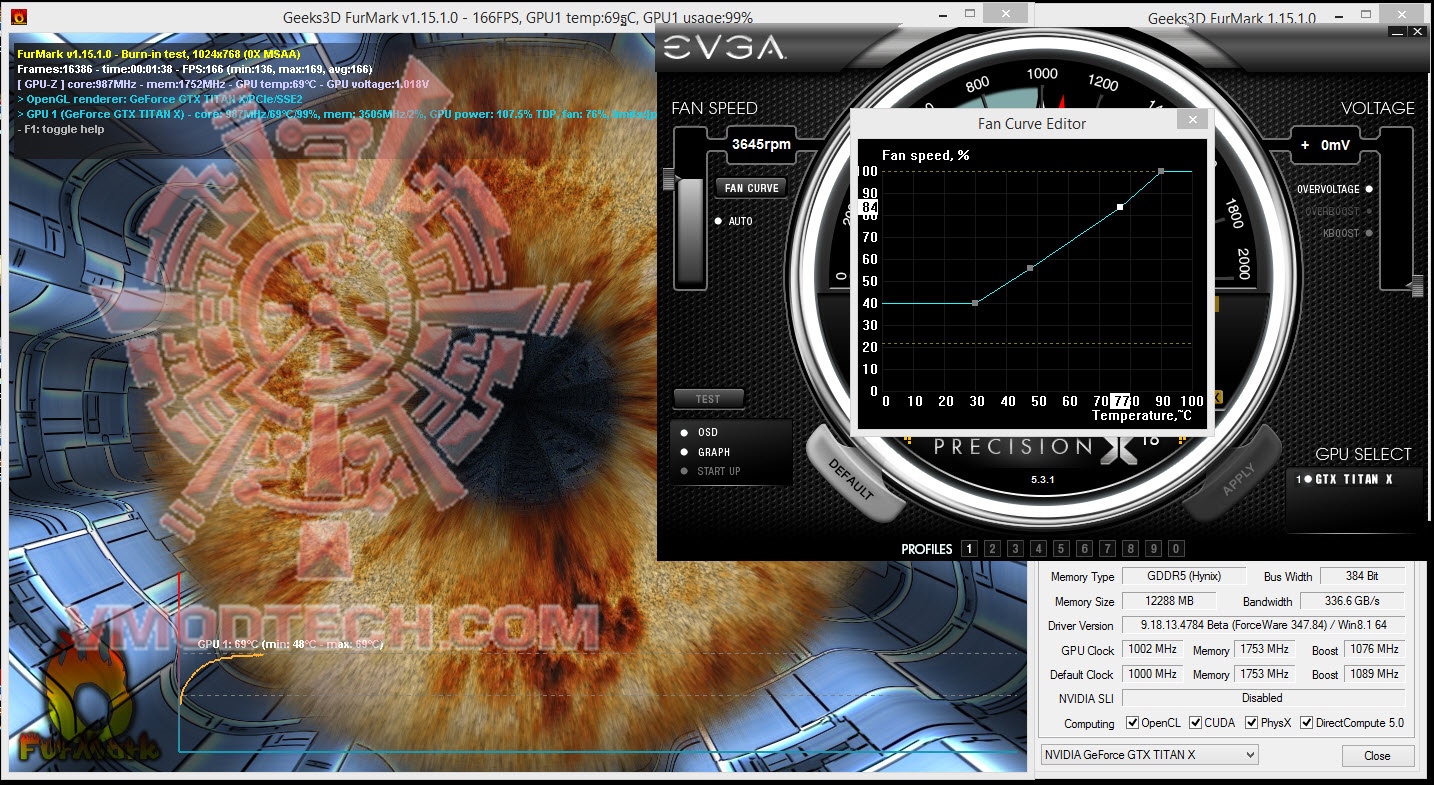This screenshot has height=785, width=1434.
Task: Click the Precision X version text 5.3.1
Action: pos(1044,480)
